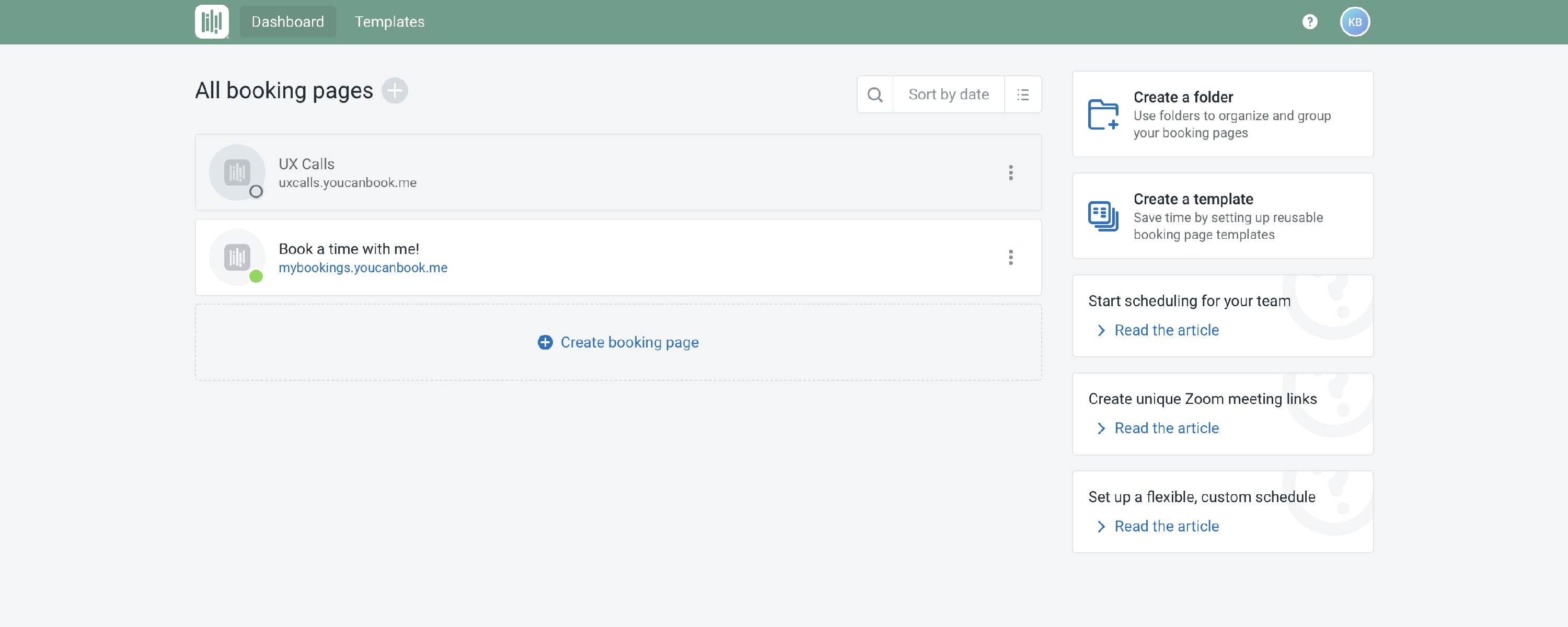Select the Create a template icon
Viewport: 1568px width, 627px height.
click(1102, 215)
